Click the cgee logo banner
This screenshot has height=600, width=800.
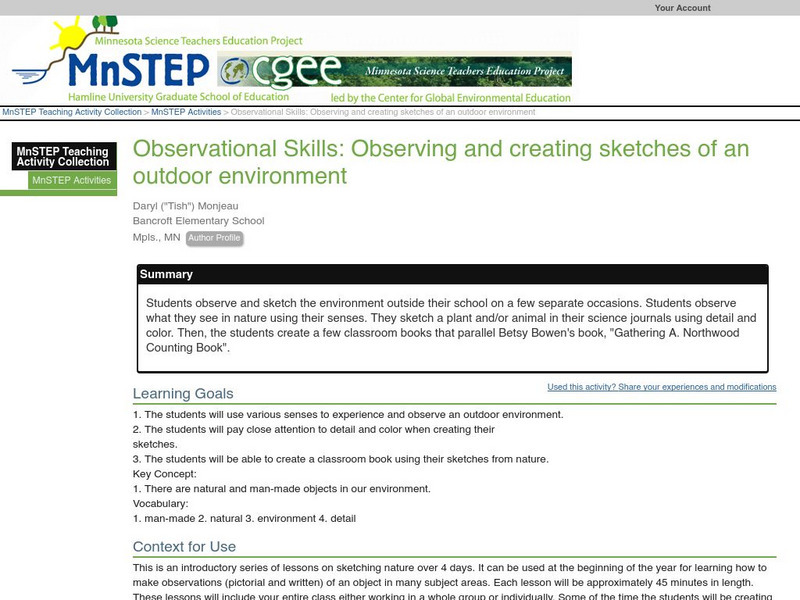394,71
